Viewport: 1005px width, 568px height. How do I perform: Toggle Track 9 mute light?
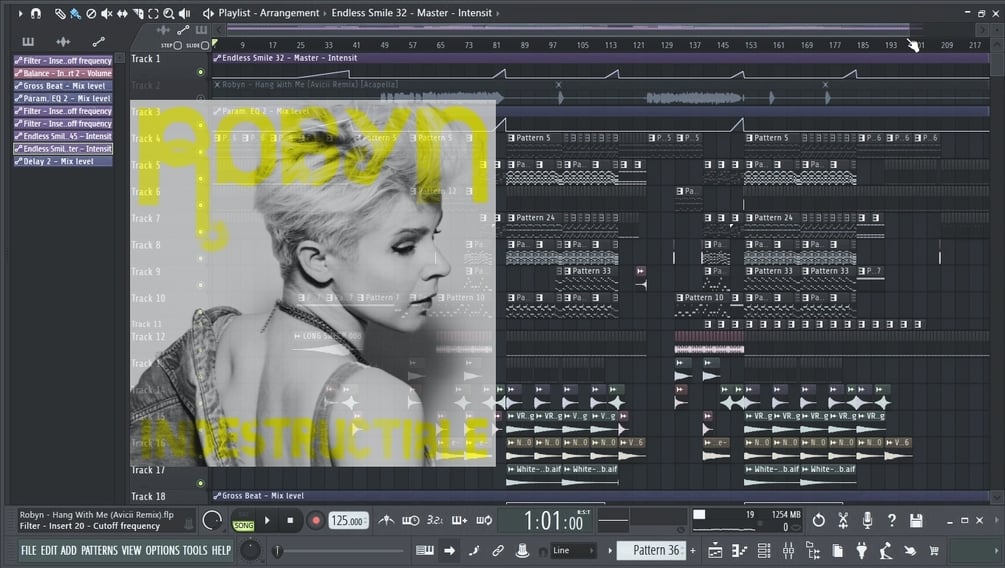(x=201, y=285)
